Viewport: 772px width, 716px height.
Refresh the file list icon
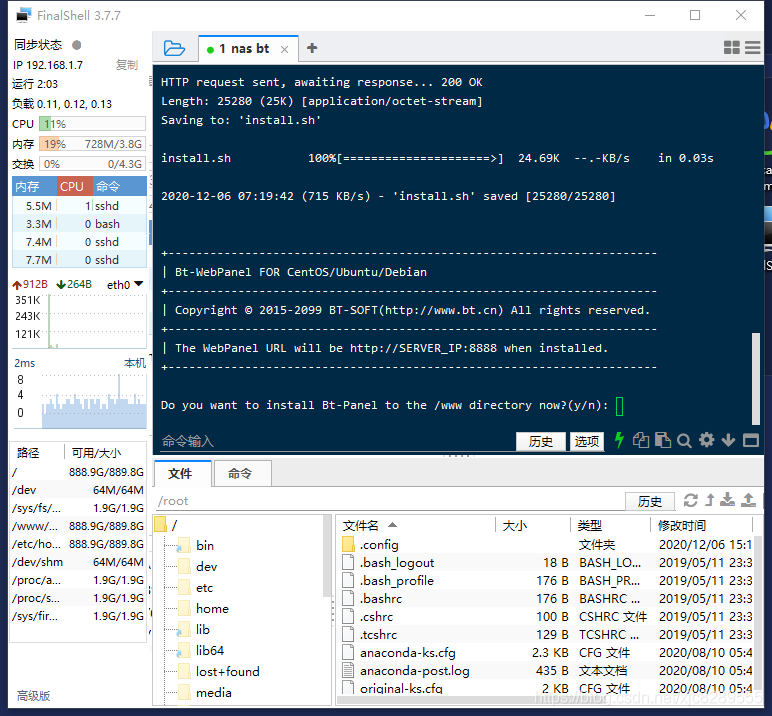[691, 500]
